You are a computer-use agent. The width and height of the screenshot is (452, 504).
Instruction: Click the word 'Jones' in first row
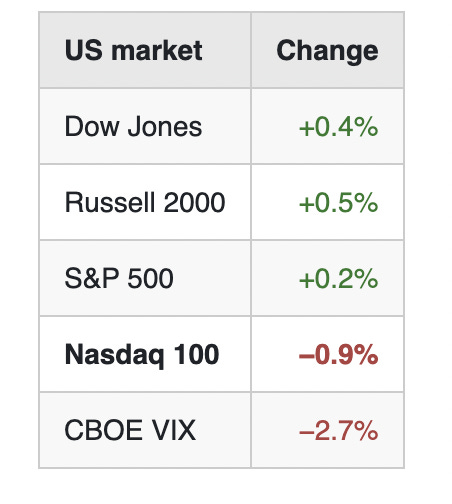click(165, 126)
